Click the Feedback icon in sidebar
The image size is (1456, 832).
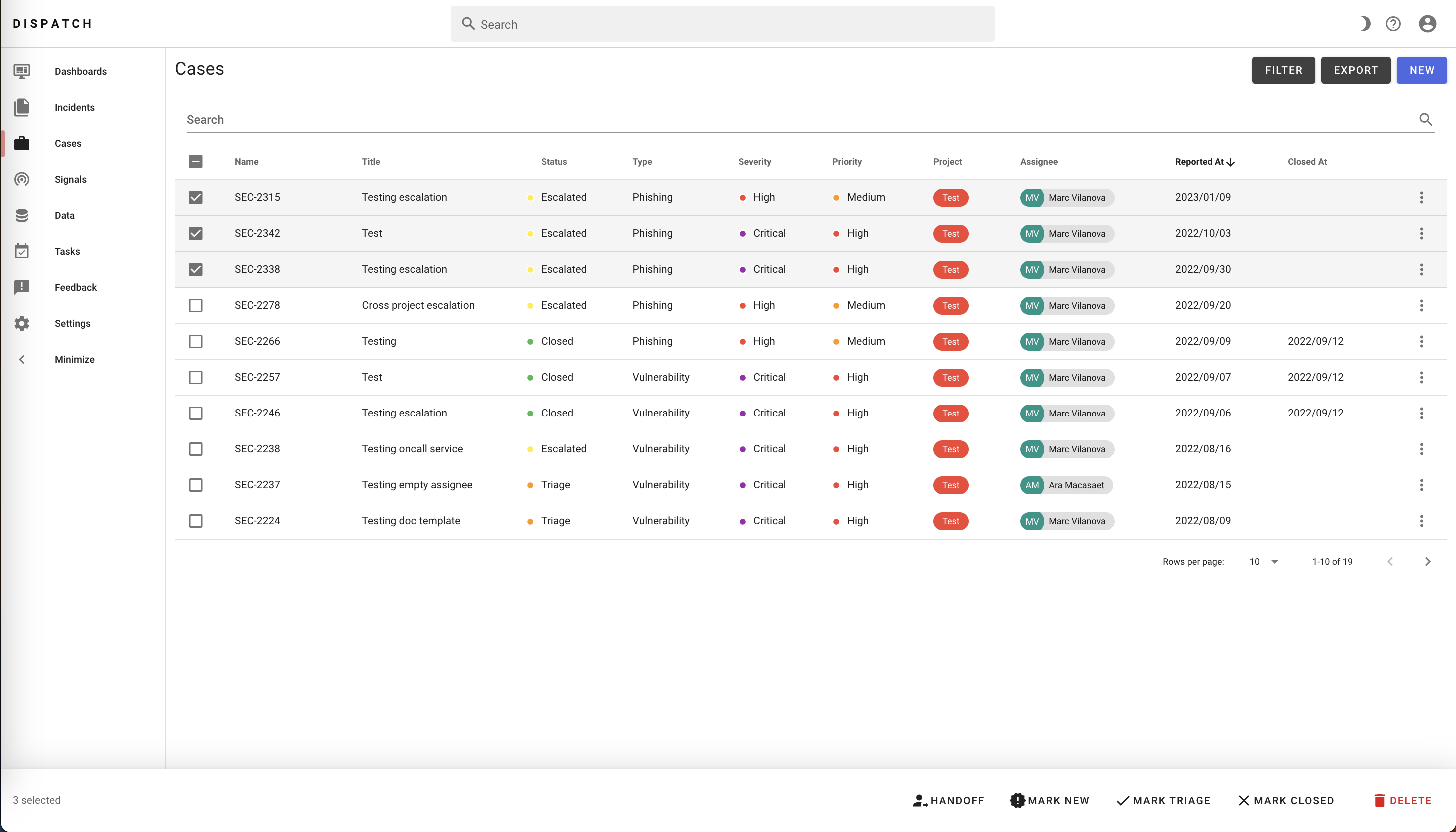(21, 287)
